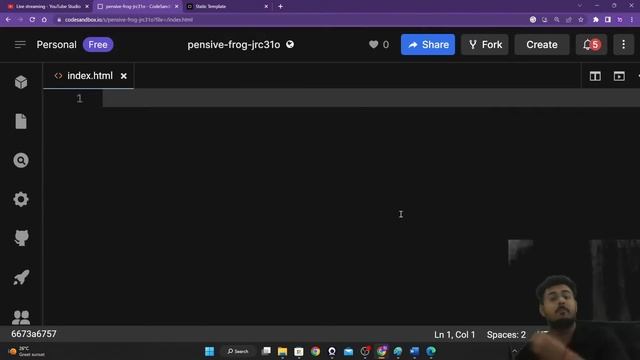This screenshot has height=360, width=640.
Task: Open the Windows Start menu
Action: (209, 351)
